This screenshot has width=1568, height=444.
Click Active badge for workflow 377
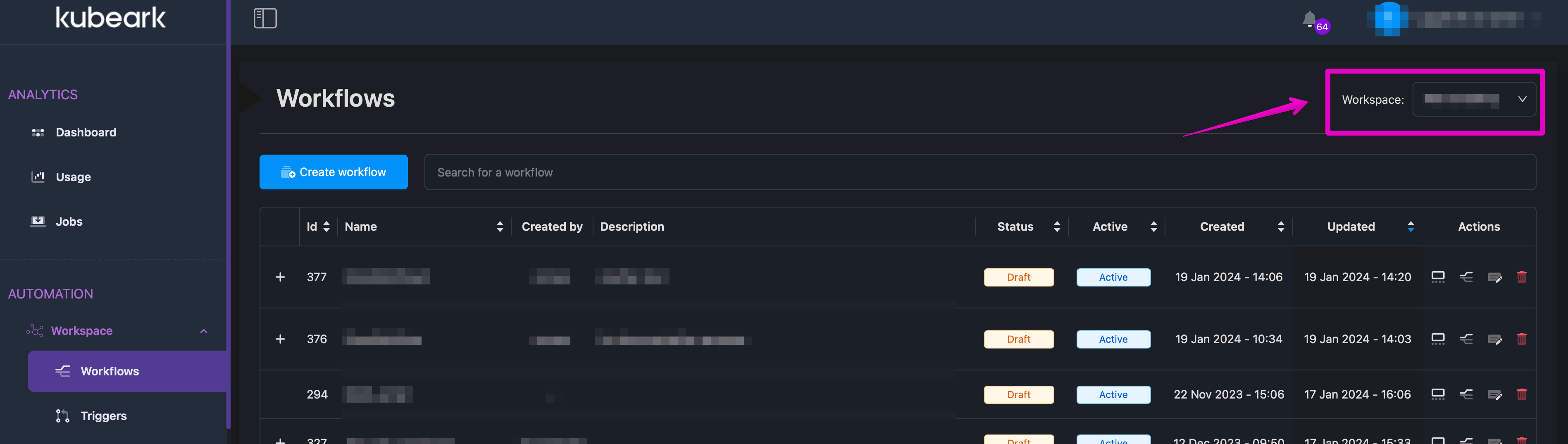[1113, 277]
